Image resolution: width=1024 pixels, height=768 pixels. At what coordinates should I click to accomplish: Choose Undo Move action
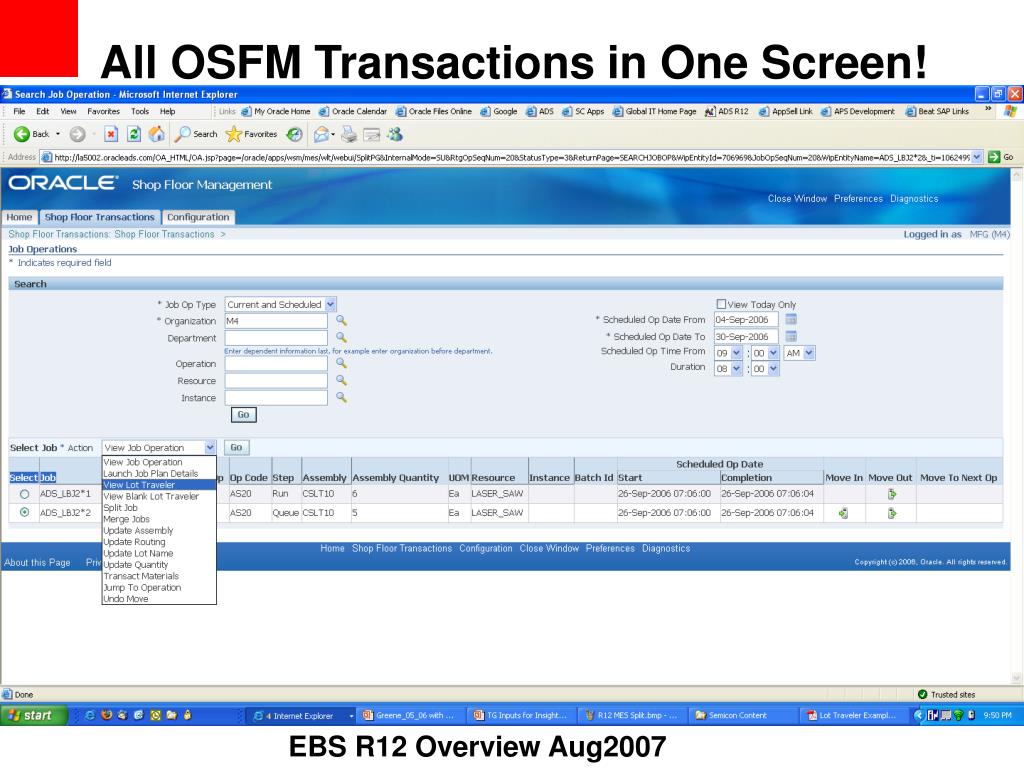159,599
